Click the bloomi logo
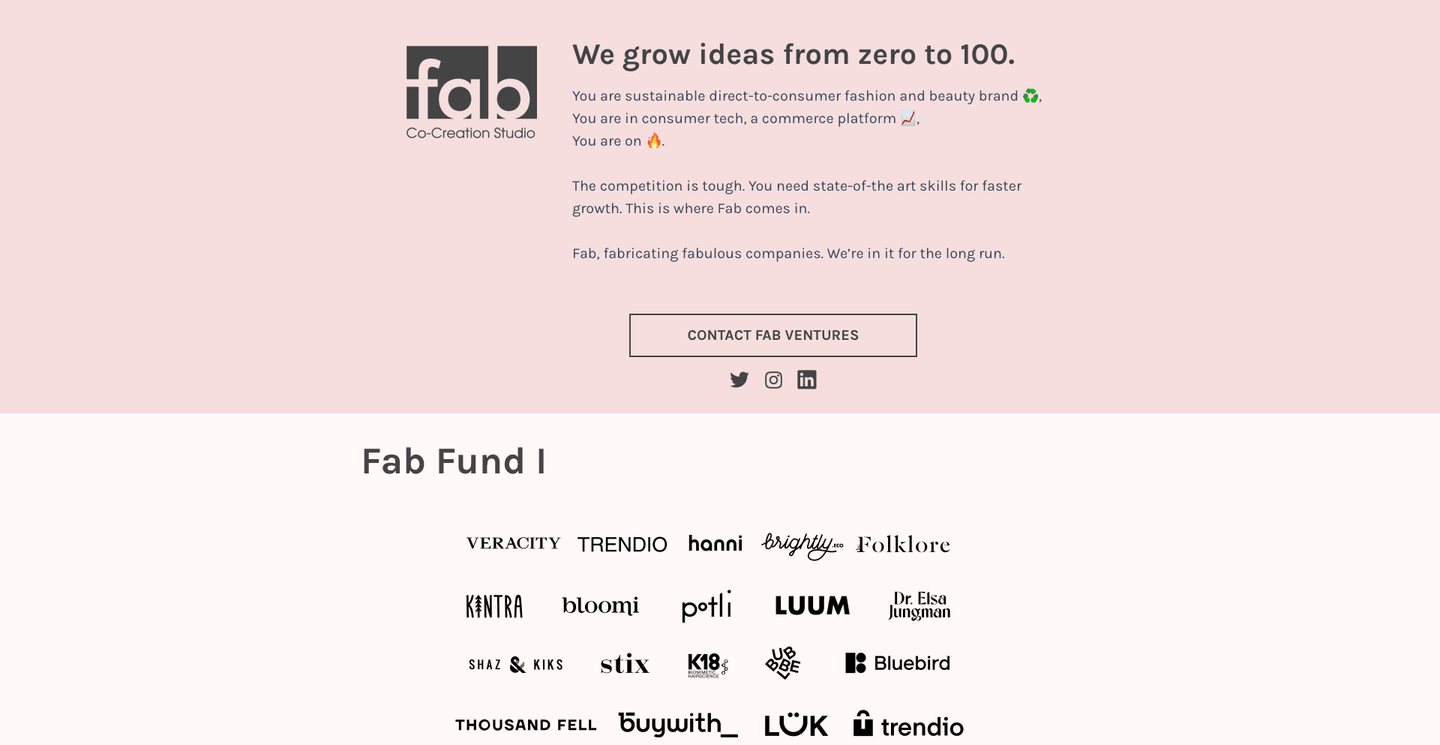Image resolution: width=1440 pixels, height=745 pixels. click(600, 605)
